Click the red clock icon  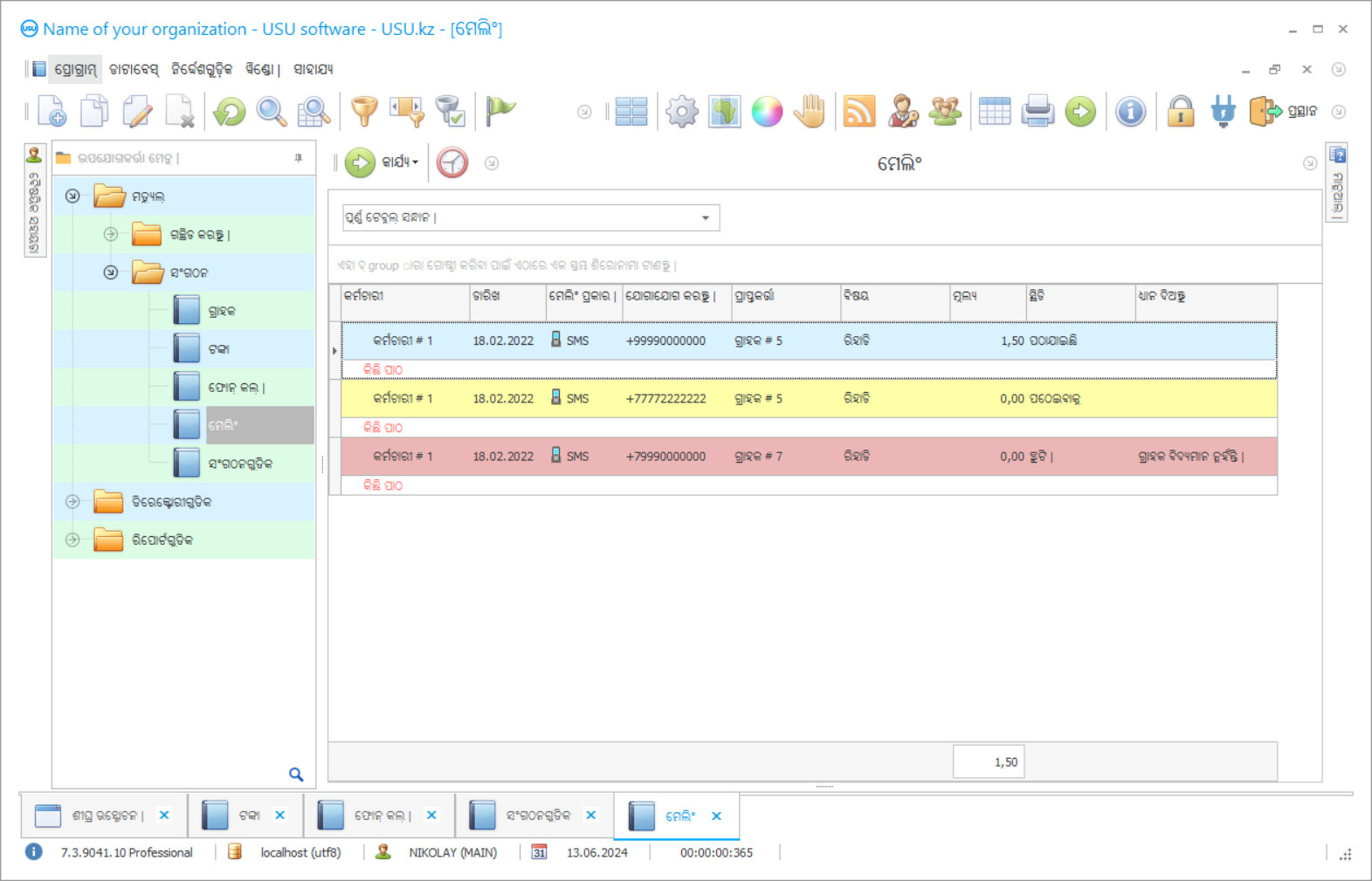tap(452, 162)
